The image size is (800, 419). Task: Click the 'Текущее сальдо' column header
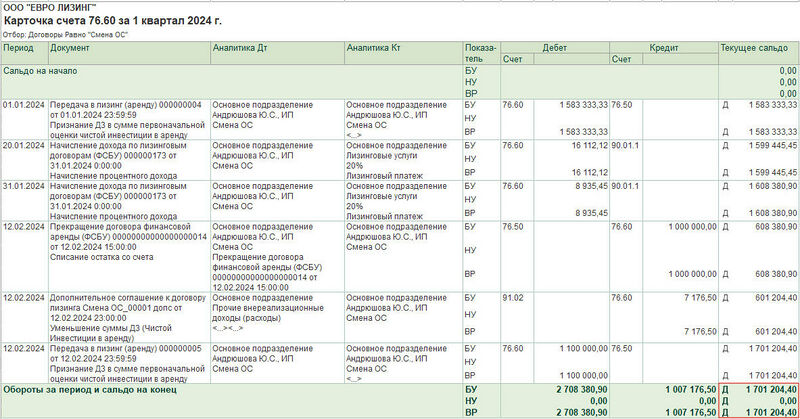(758, 47)
